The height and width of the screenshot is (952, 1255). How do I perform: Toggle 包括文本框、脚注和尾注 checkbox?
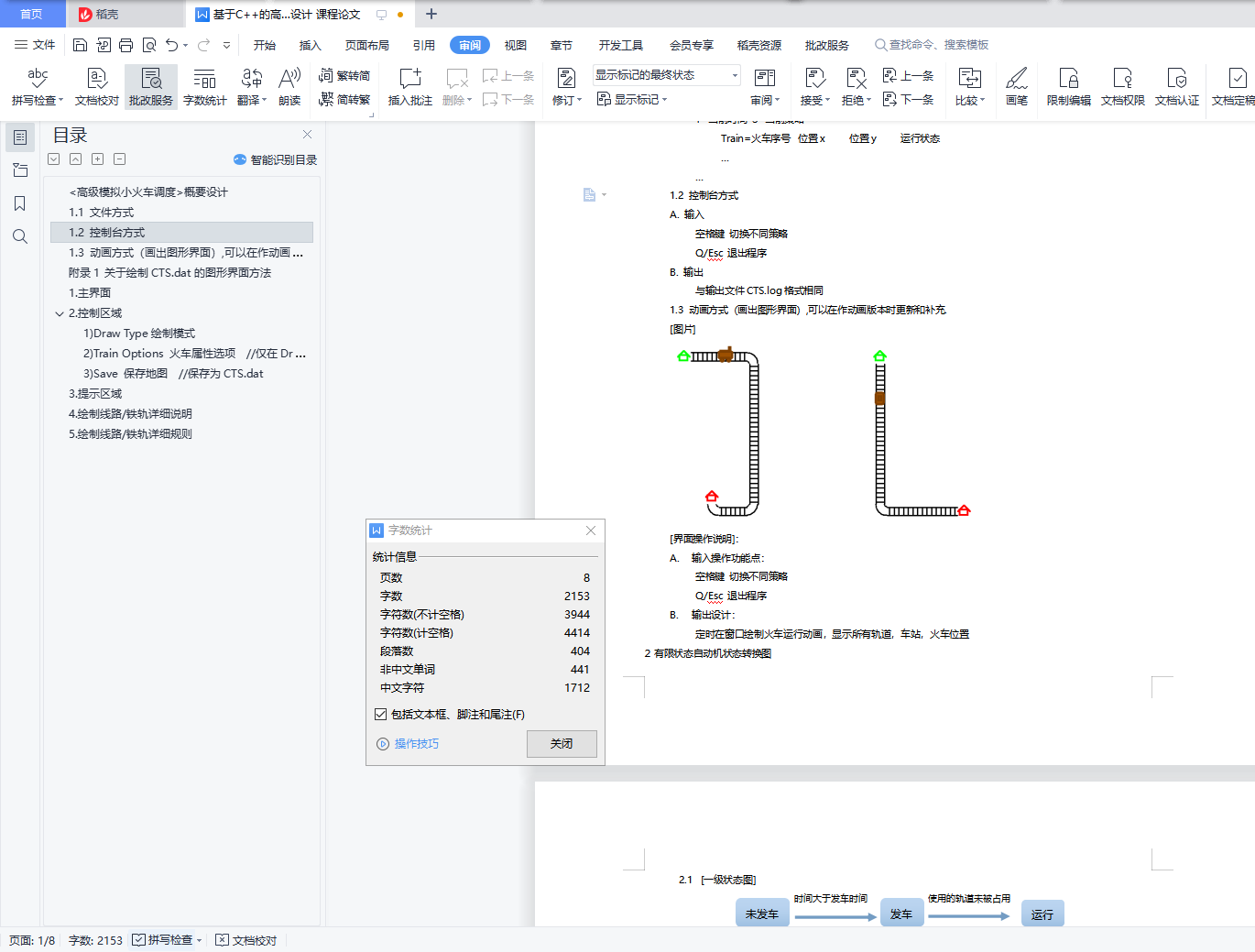[381, 715]
